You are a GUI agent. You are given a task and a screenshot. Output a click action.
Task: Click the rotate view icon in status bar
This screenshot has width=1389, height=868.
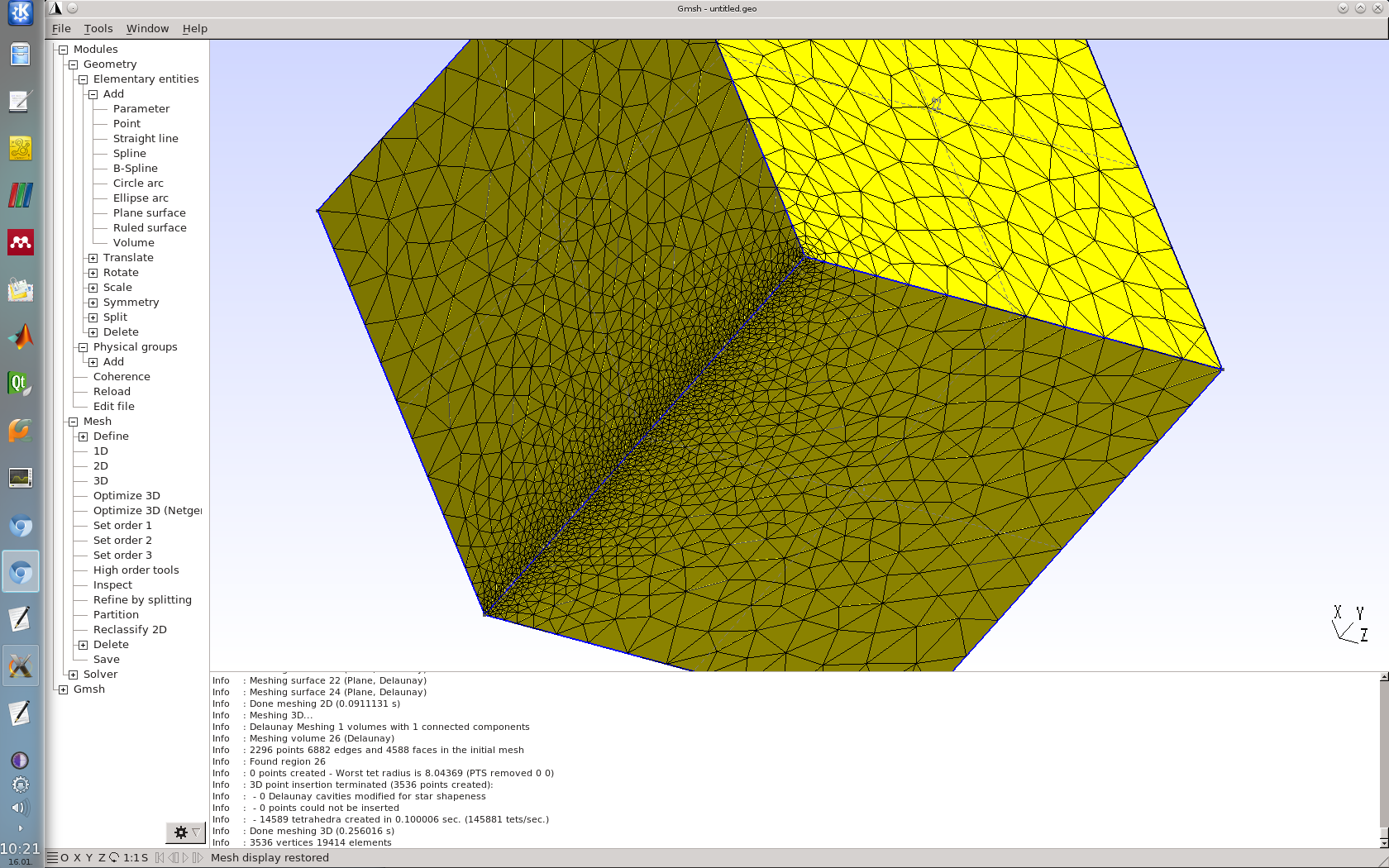coord(114,858)
